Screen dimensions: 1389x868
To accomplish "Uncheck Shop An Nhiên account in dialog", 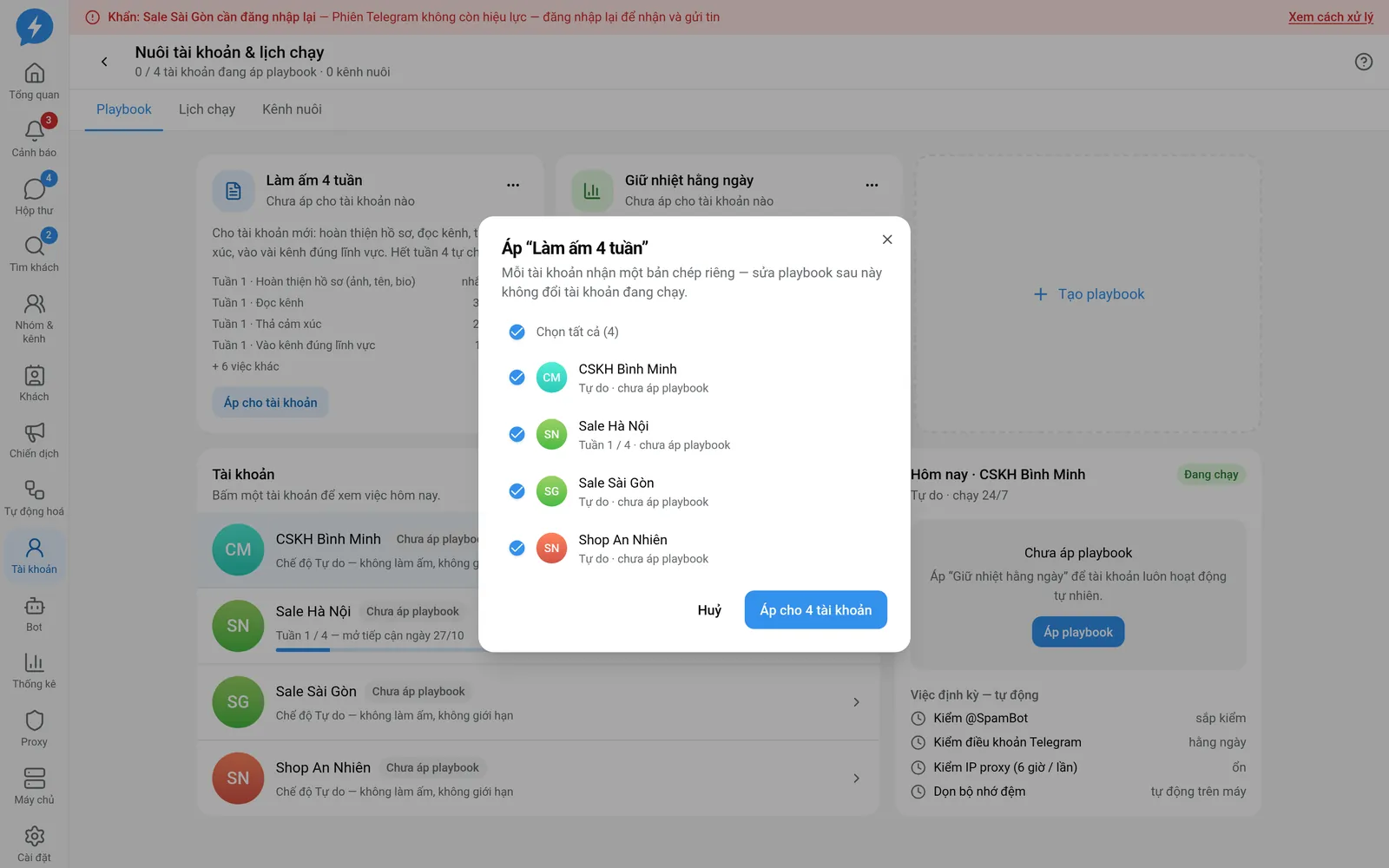I will (x=517, y=548).
